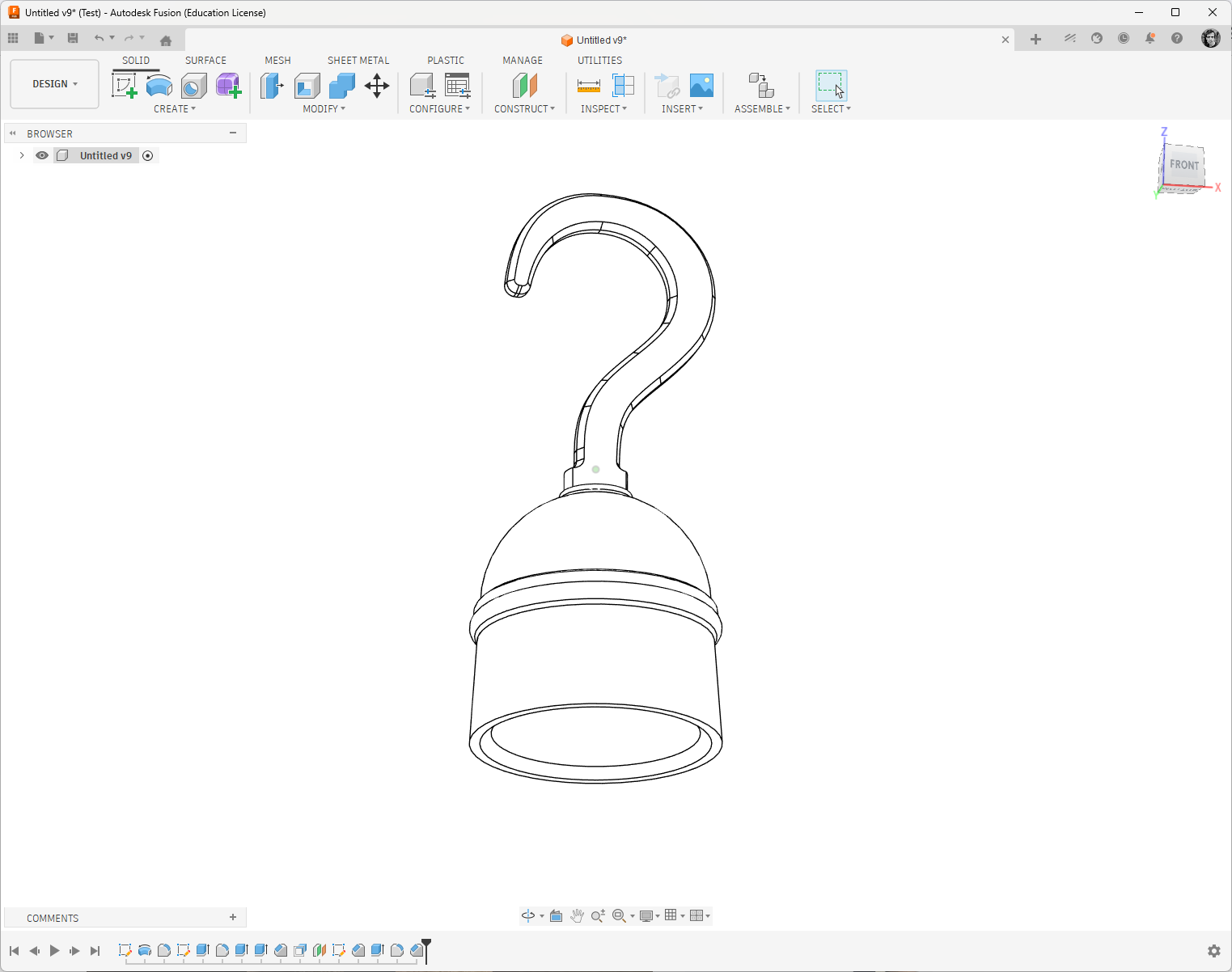Viewport: 1232px width, 972px height.
Task: Click the Save icon
Action: [x=73, y=38]
